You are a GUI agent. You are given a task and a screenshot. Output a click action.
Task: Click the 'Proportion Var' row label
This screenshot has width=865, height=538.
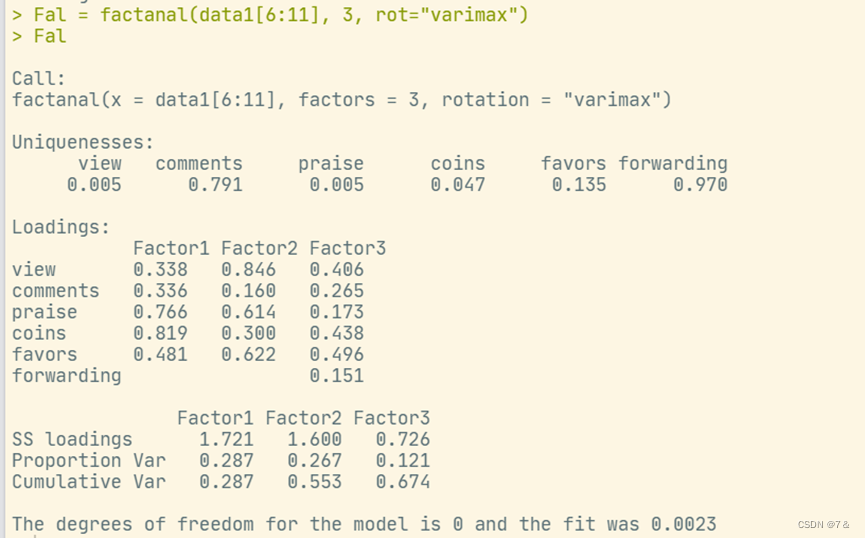pyautogui.click(x=89, y=460)
